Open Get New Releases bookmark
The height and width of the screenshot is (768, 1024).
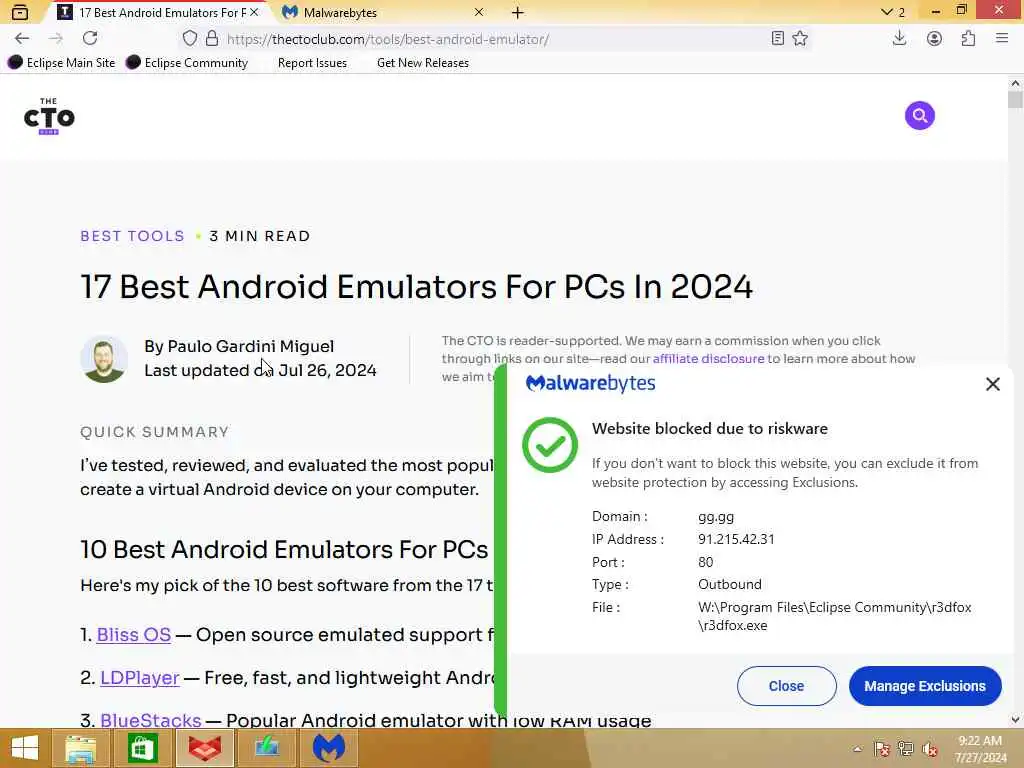click(x=423, y=63)
